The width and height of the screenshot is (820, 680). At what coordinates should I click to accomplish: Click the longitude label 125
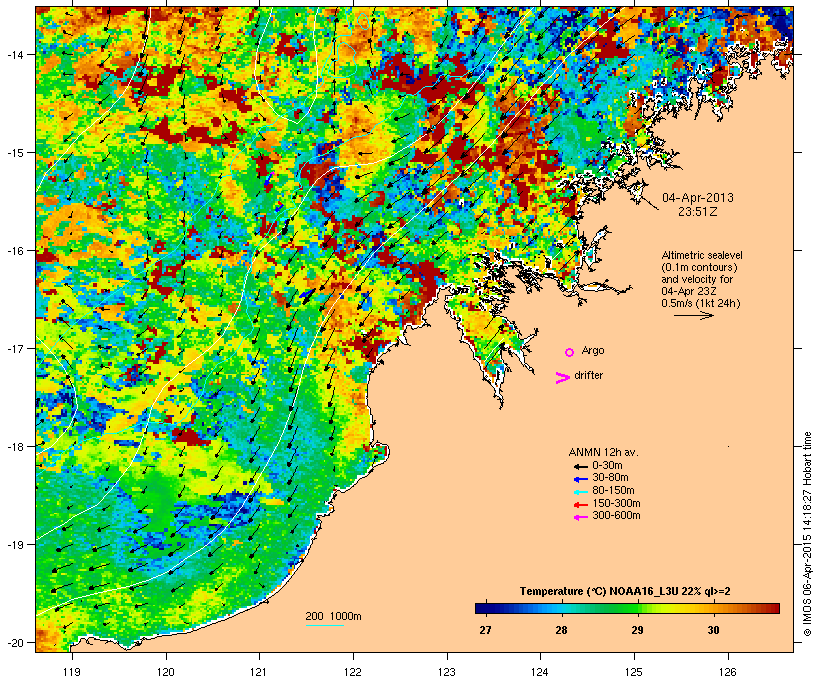(634, 672)
